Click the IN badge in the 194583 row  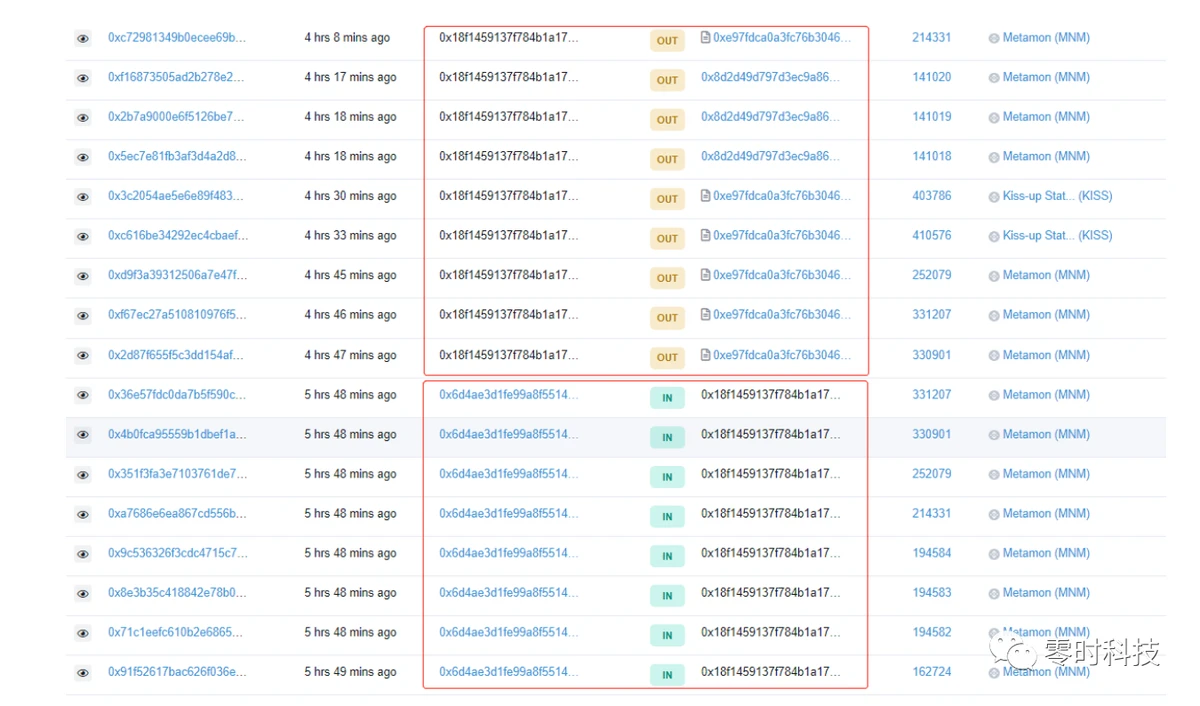click(667, 595)
